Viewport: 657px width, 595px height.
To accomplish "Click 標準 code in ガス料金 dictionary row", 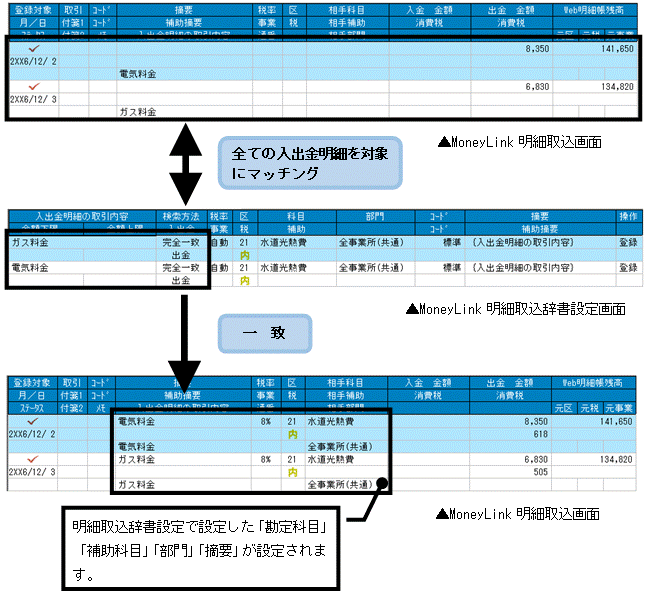I will [452, 242].
